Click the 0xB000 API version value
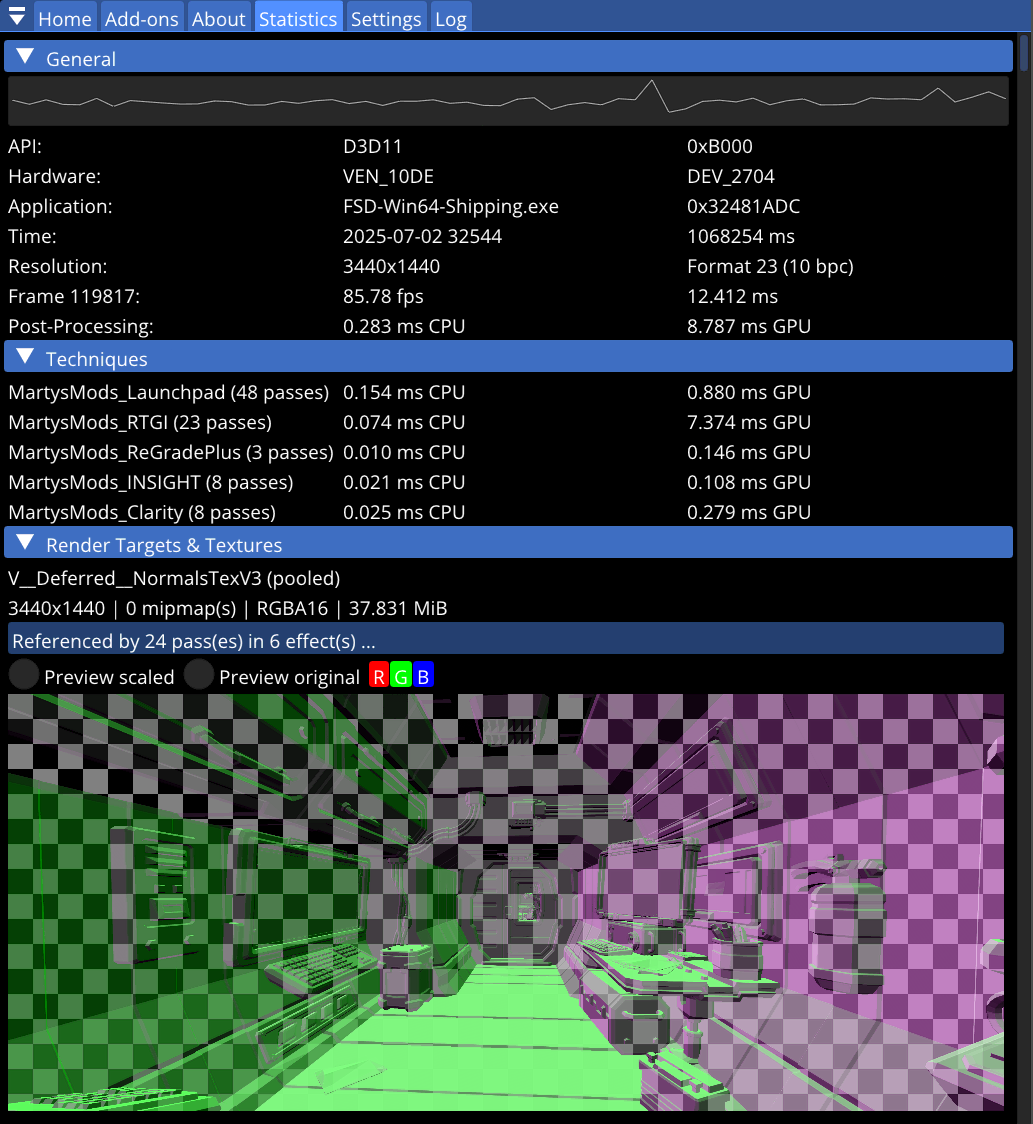The height and width of the screenshot is (1124, 1033). tap(720, 146)
